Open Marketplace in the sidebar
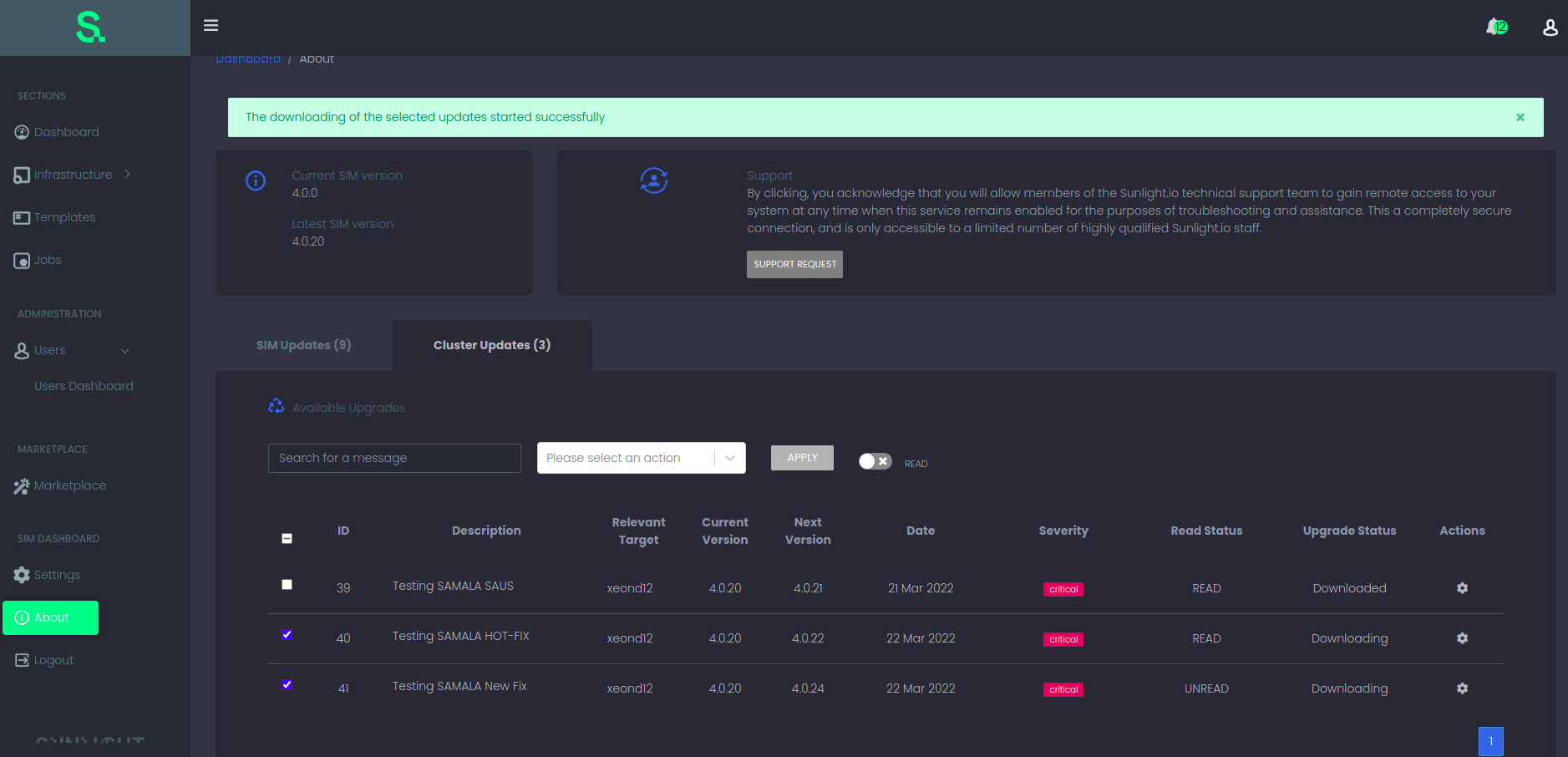1568x757 pixels. (x=70, y=485)
